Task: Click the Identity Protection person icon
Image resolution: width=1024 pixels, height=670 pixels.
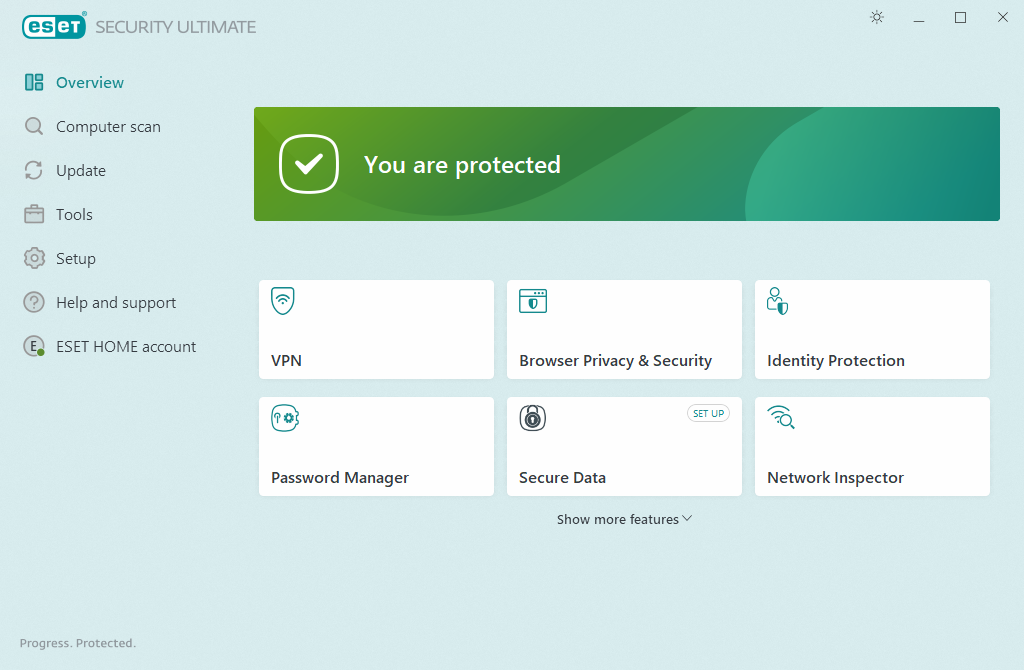Action: tap(777, 300)
